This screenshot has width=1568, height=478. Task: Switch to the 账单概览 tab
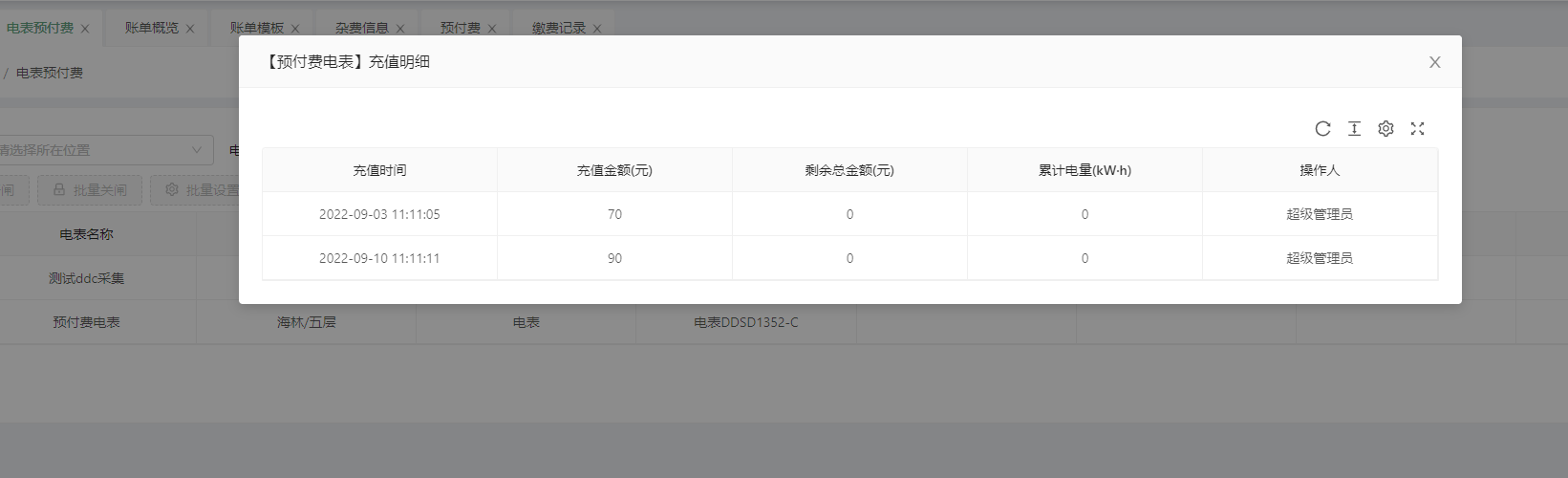pyautogui.click(x=152, y=29)
